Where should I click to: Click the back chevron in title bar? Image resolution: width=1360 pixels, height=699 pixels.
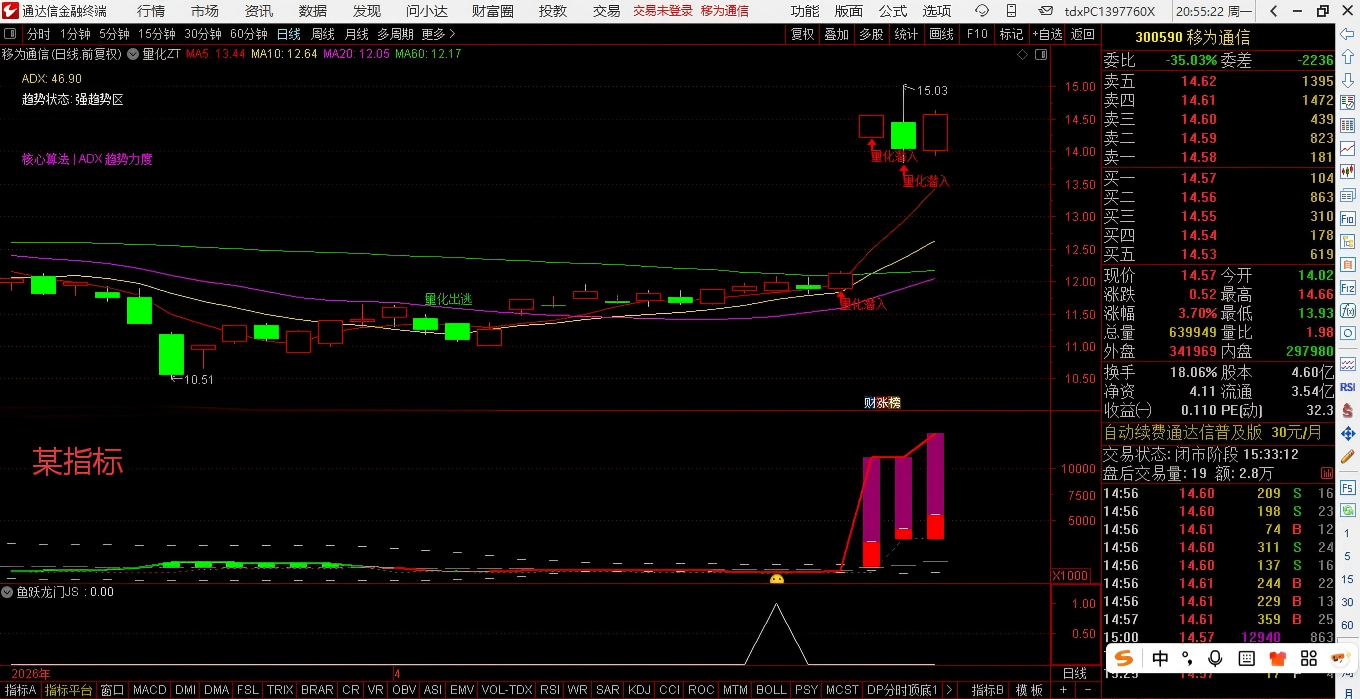coord(1273,11)
